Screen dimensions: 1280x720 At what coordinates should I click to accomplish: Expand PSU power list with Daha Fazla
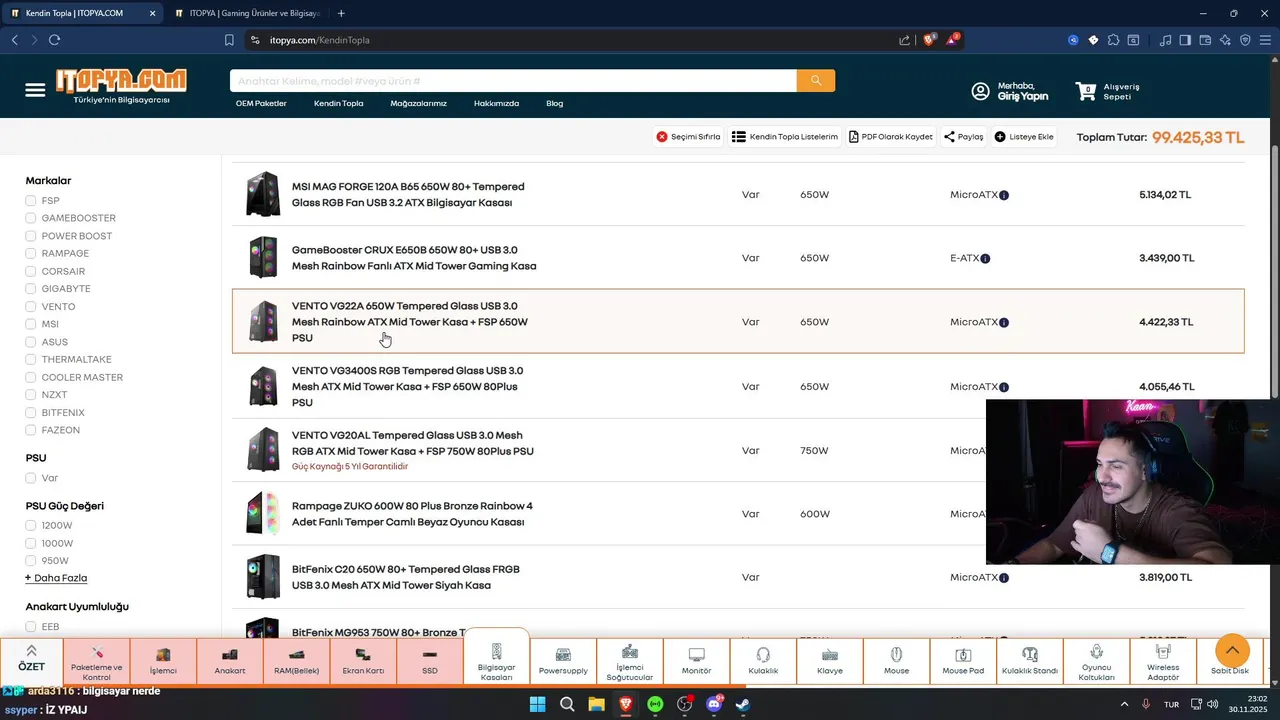click(56, 578)
